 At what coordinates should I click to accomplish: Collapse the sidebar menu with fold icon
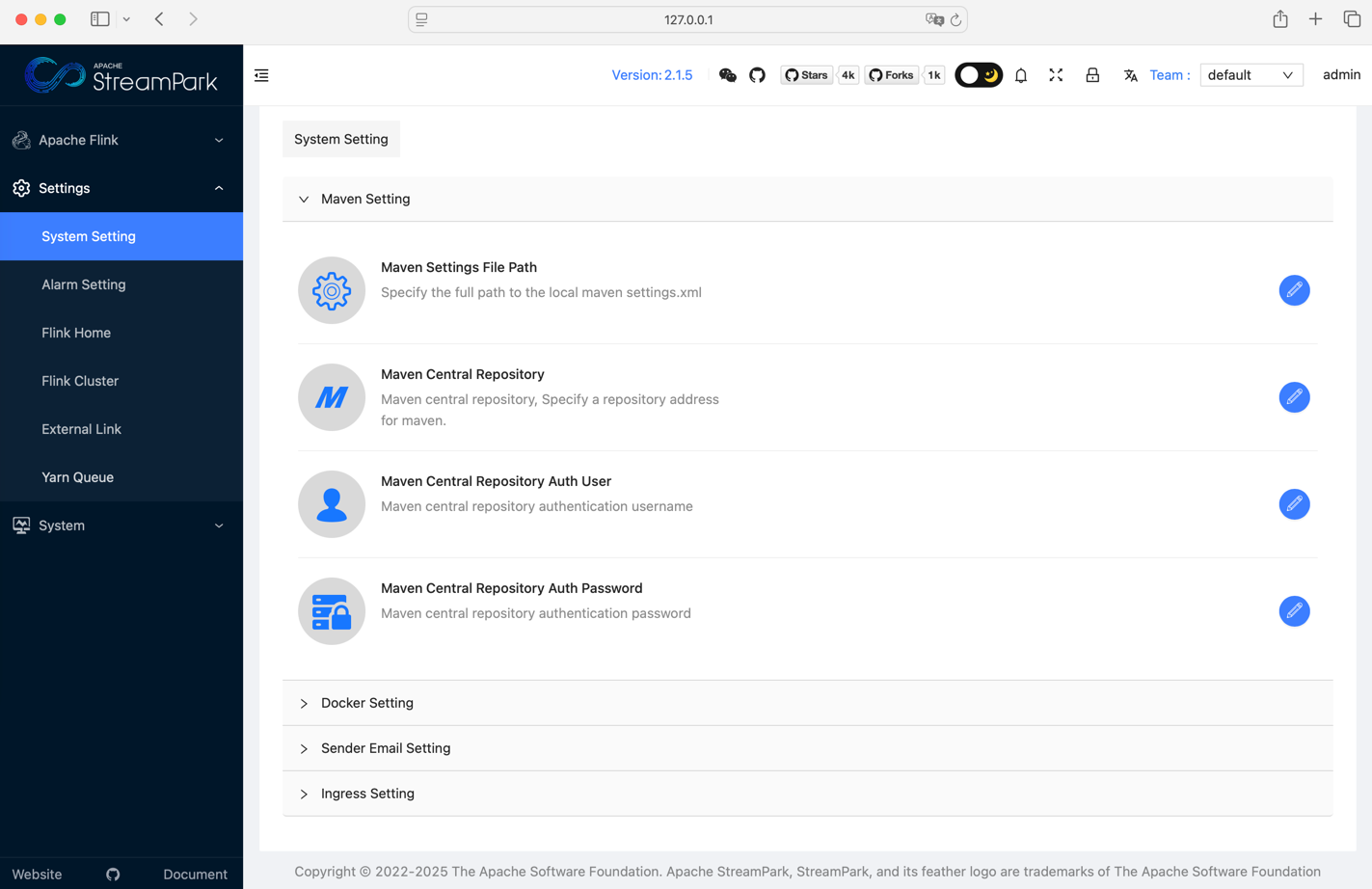261,75
